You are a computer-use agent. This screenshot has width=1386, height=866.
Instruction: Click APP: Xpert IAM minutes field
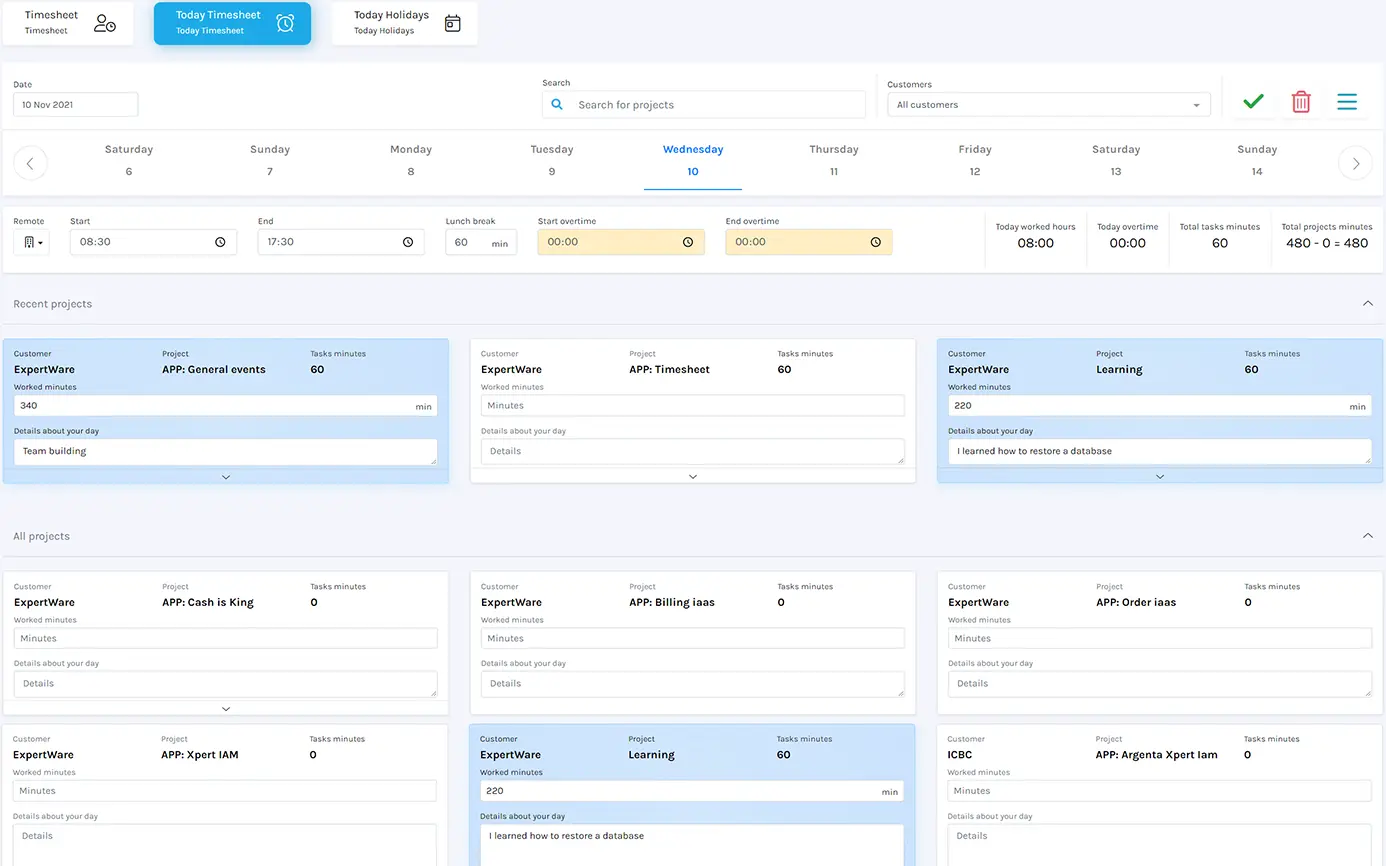tap(225, 791)
